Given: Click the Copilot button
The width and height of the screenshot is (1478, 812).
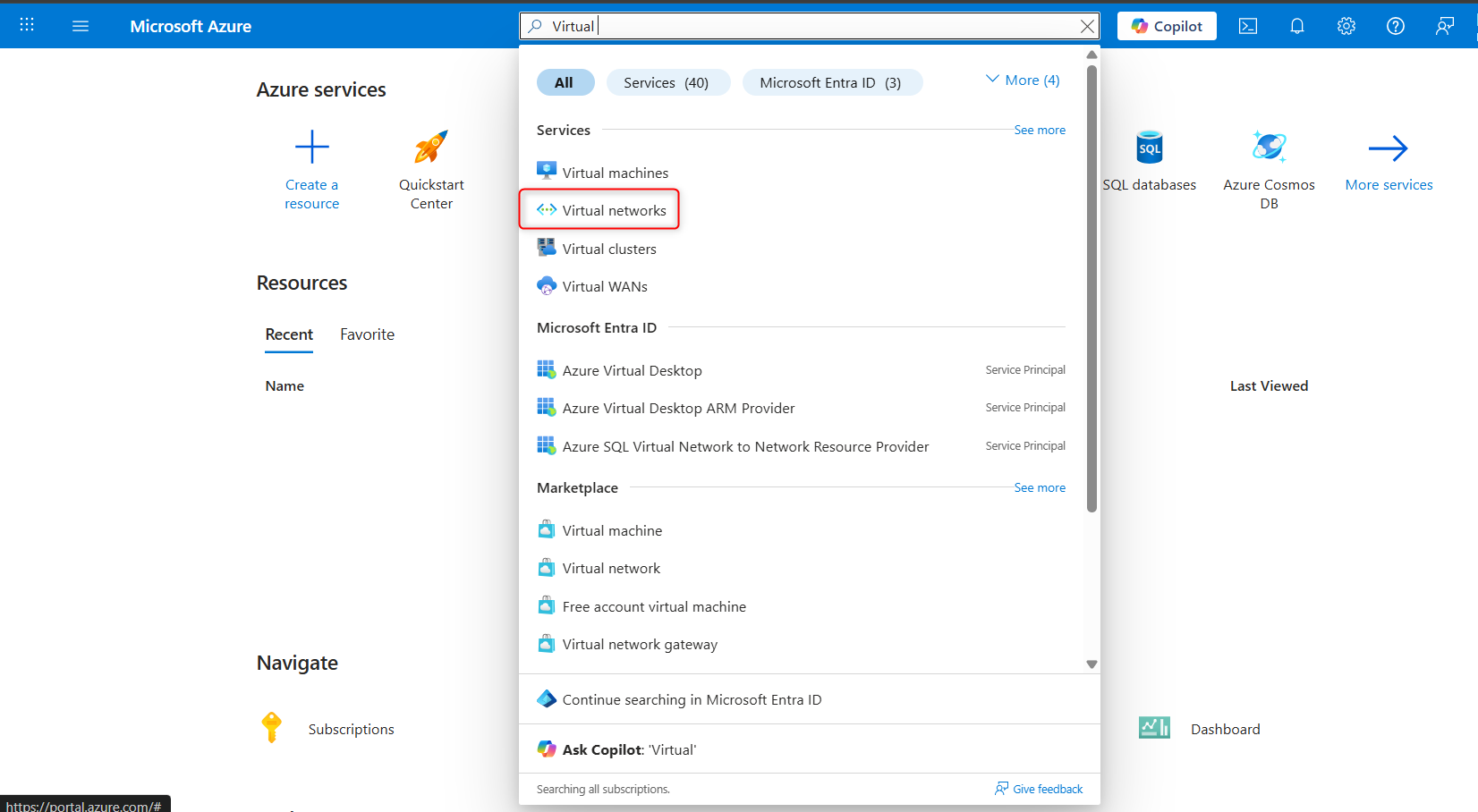Looking at the screenshot, I should tap(1167, 26).
